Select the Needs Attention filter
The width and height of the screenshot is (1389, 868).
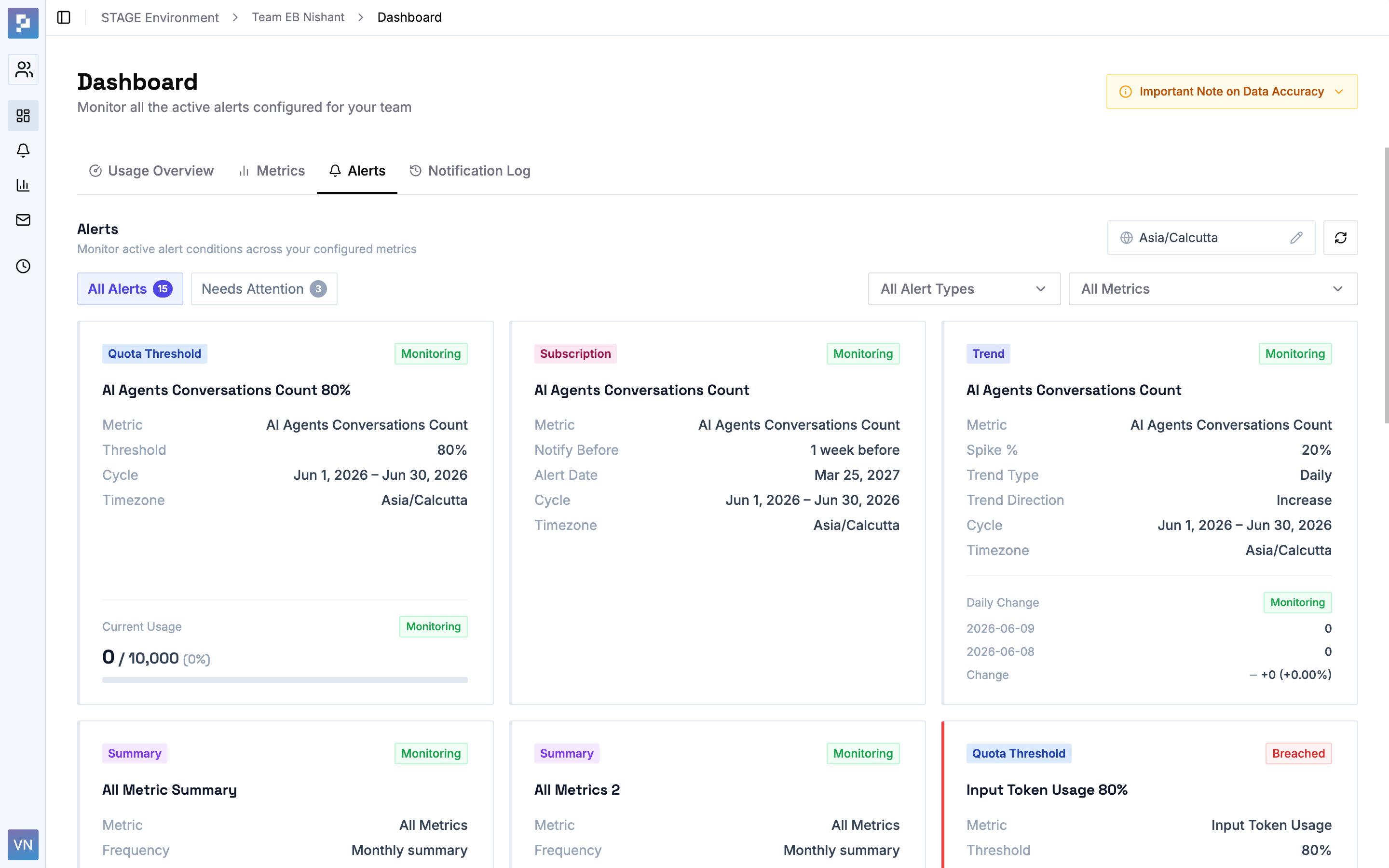click(264, 289)
